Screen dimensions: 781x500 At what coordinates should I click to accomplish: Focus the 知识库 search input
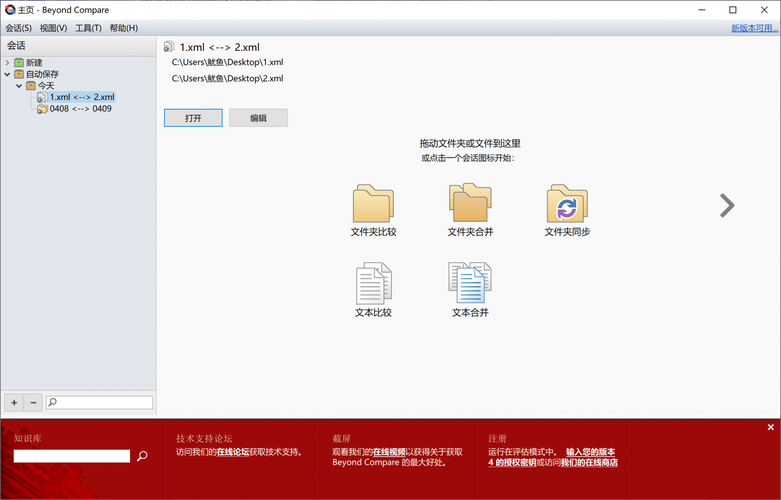[72, 456]
